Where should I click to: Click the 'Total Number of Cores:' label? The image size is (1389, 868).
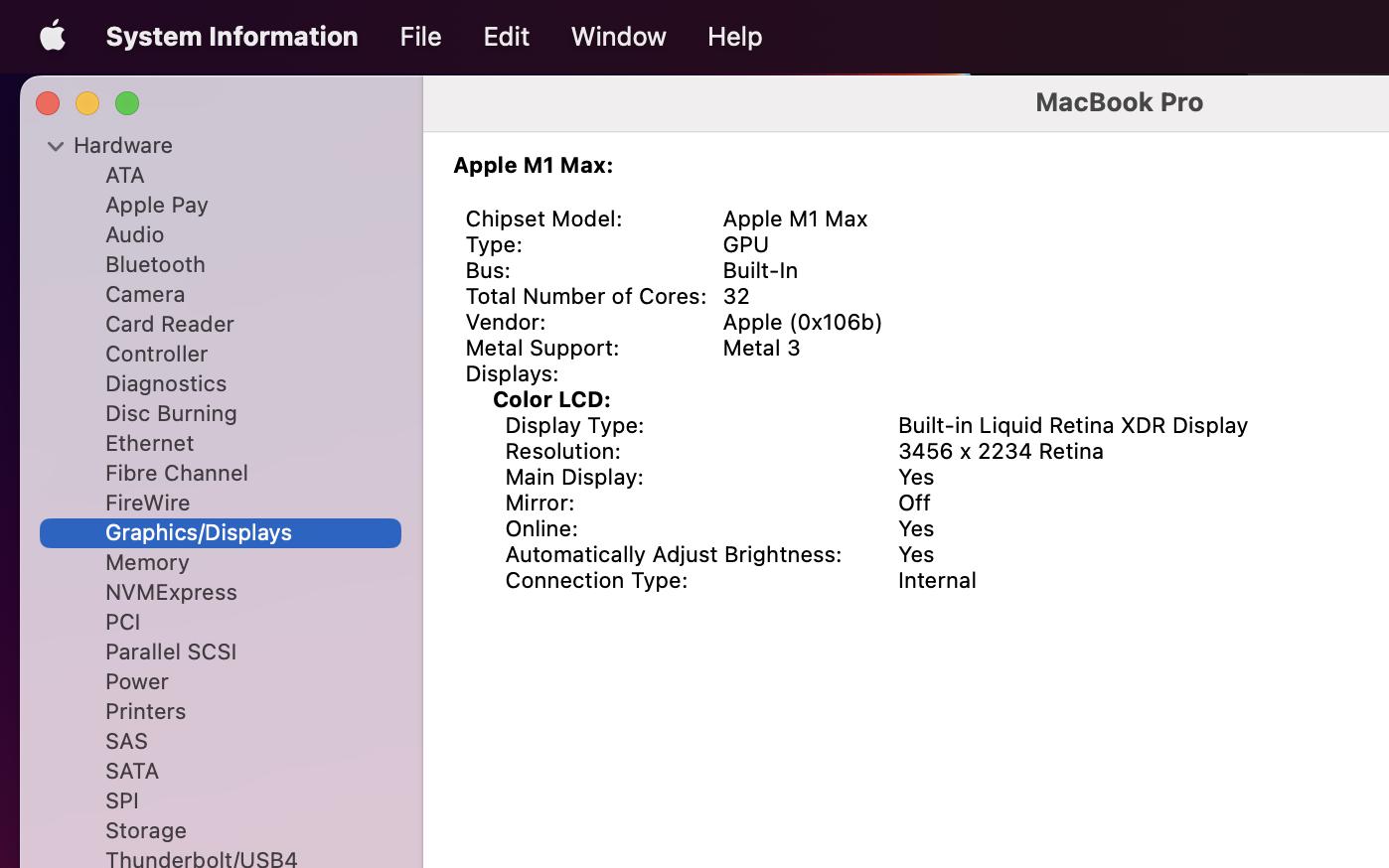click(586, 296)
